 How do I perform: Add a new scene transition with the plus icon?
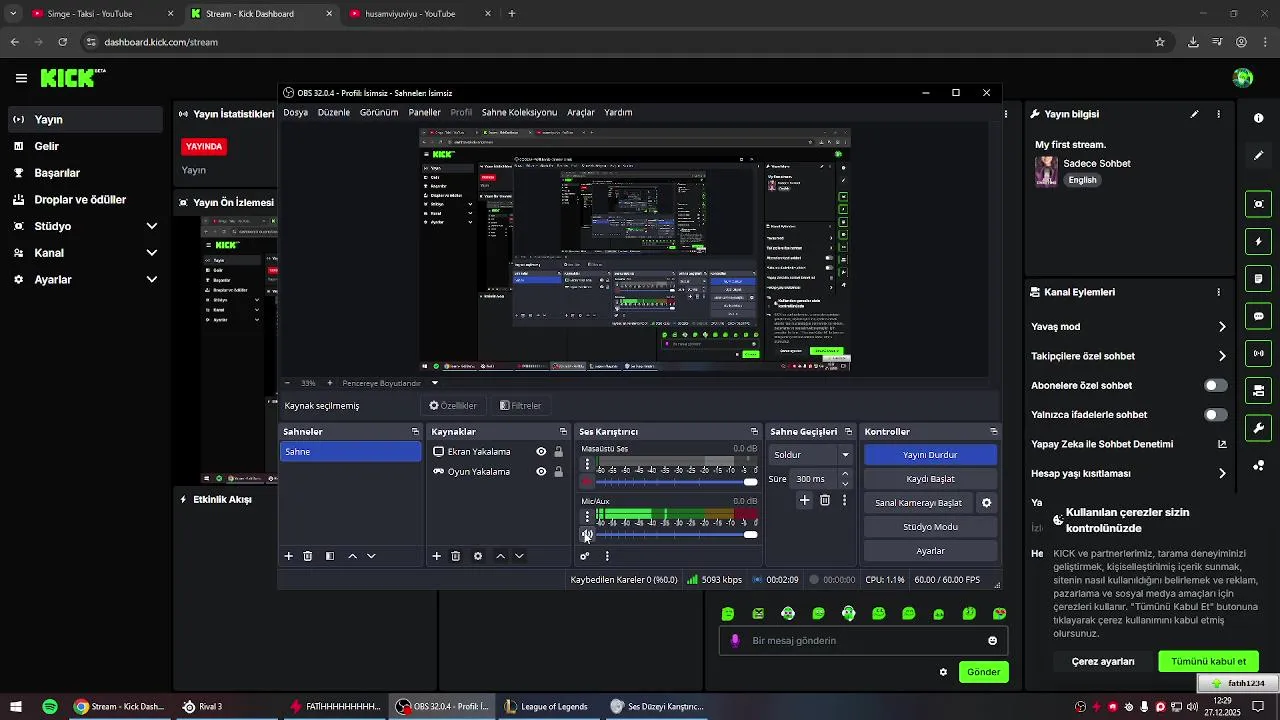point(804,500)
